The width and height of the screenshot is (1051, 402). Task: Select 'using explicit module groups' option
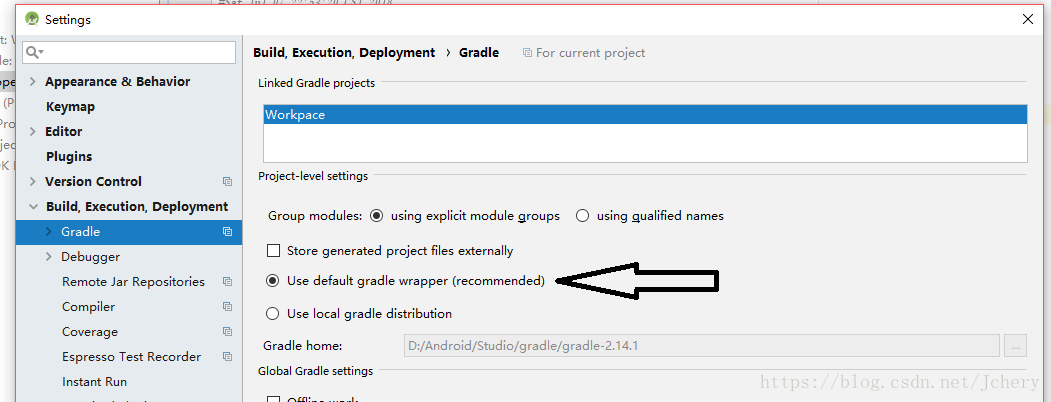point(377,216)
